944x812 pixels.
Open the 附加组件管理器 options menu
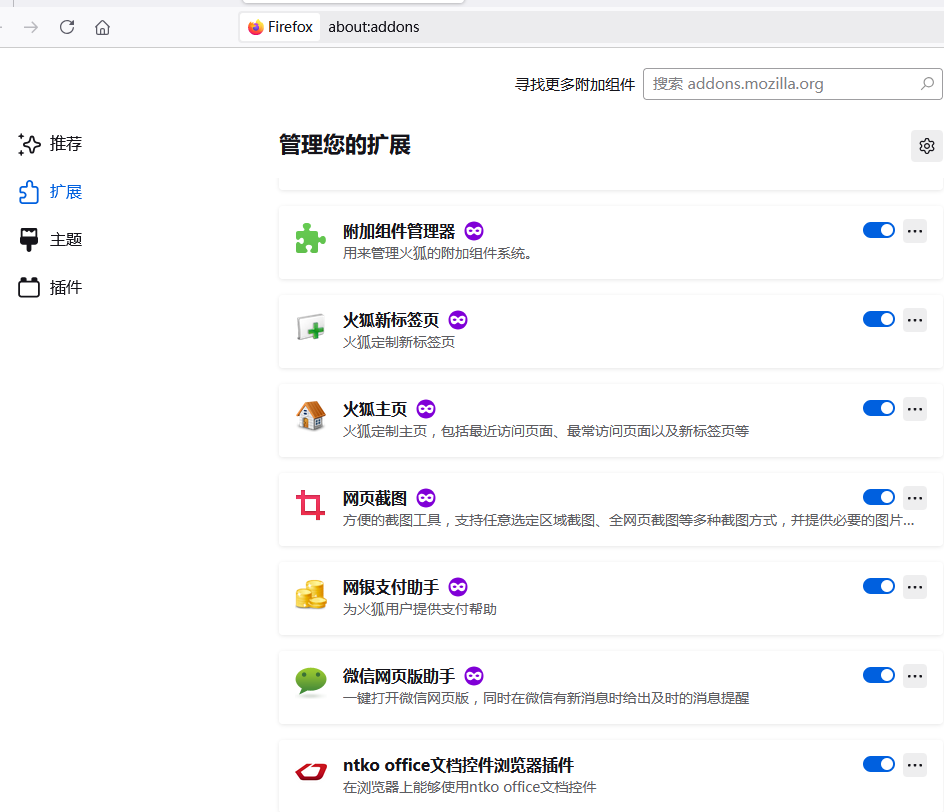pos(914,230)
